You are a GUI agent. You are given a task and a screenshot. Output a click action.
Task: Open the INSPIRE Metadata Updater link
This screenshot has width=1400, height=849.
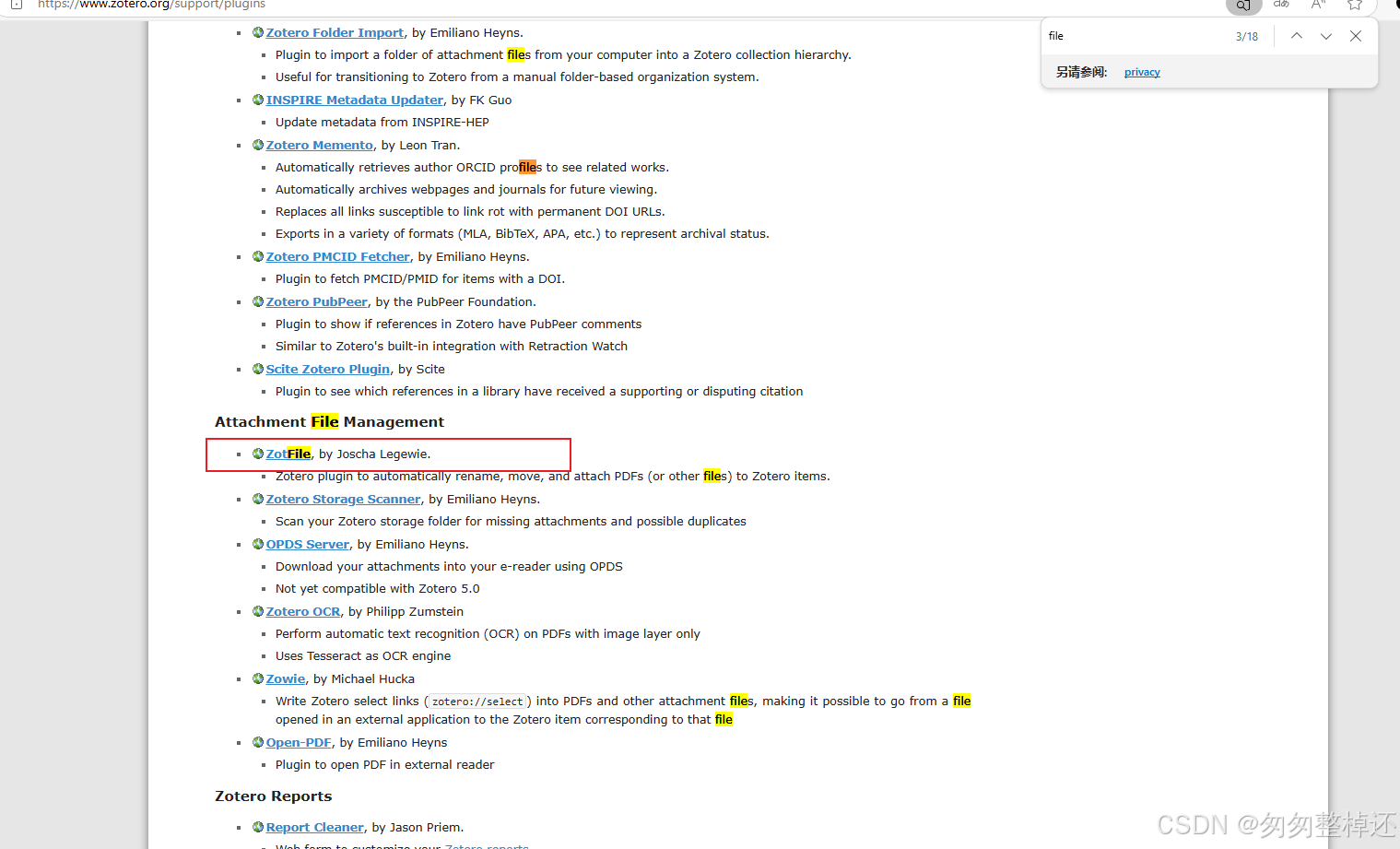[x=355, y=100]
